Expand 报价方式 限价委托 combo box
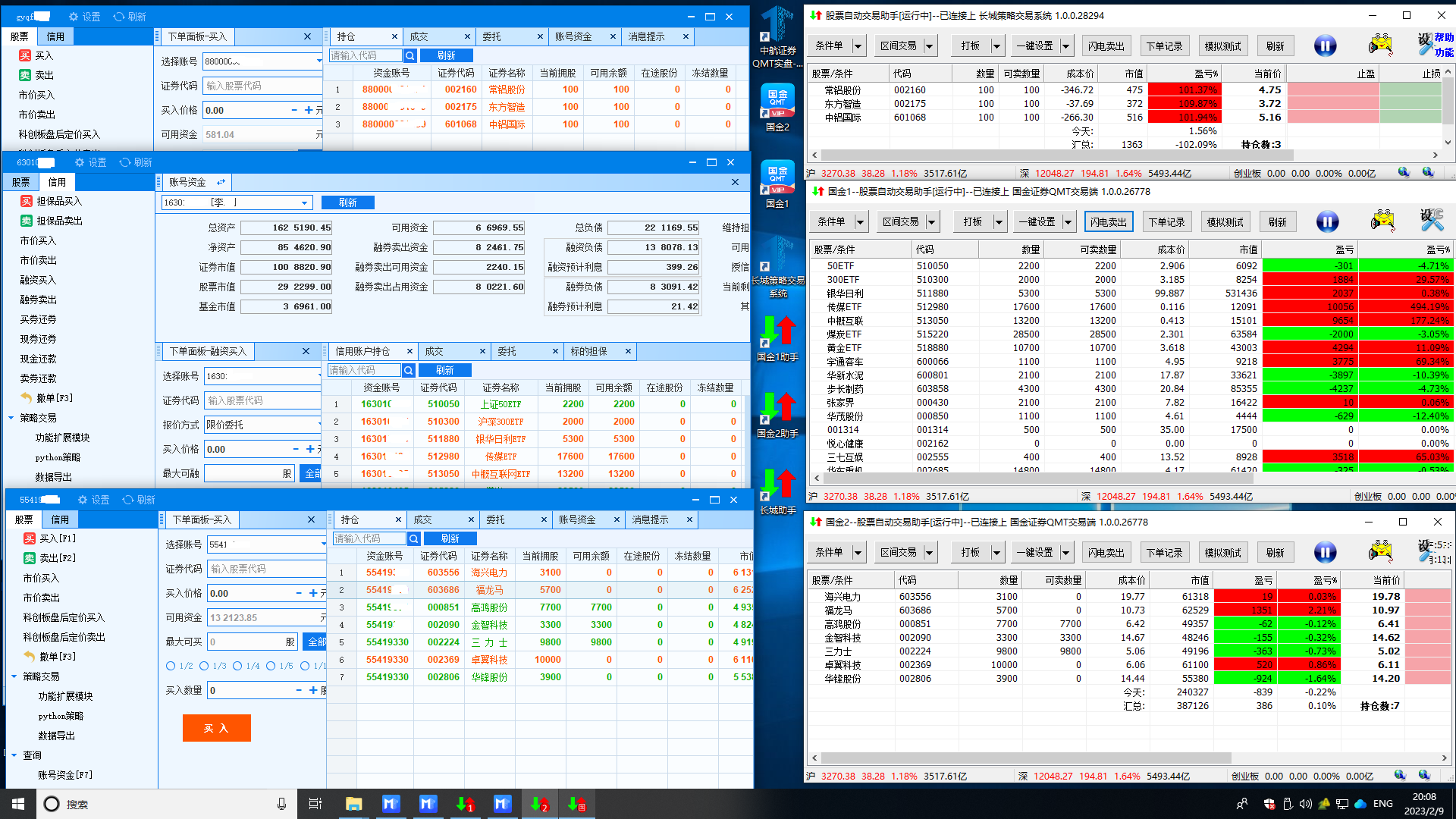This screenshot has height=819, width=1456. [319, 425]
